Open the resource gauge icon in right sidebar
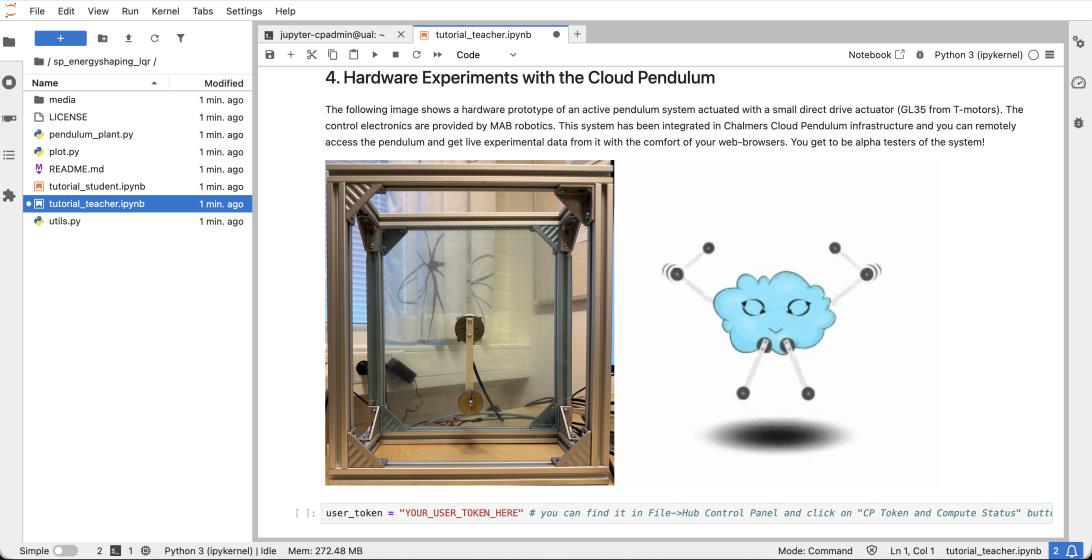The image size is (1092, 560). pyautogui.click(x=1078, y=83)
